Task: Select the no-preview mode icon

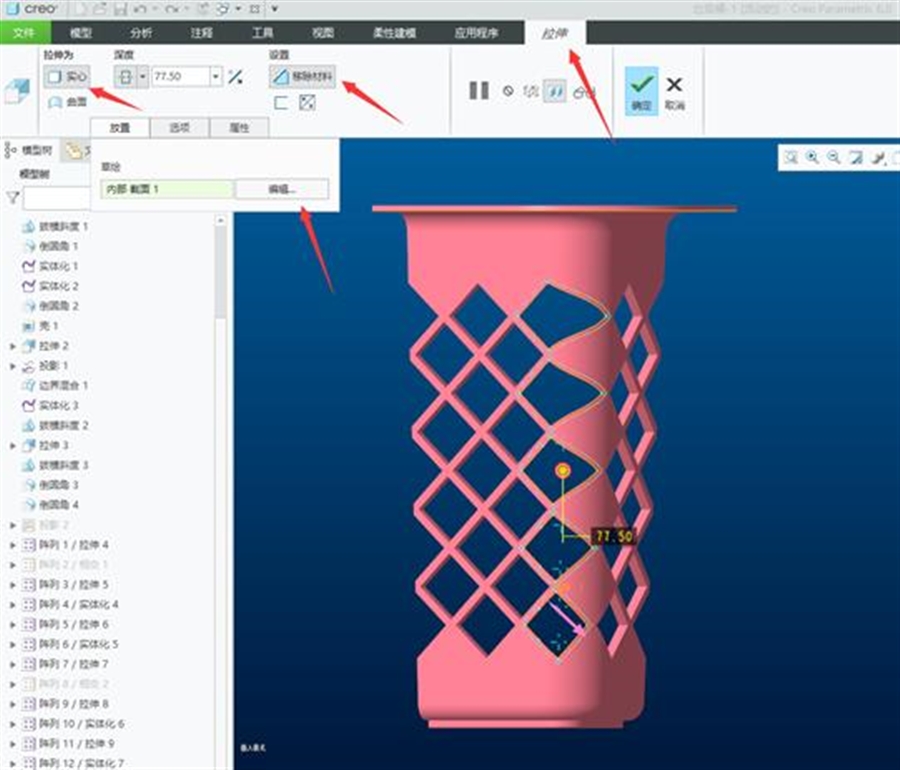Action: pyautogui.click(x=508, y=91)
